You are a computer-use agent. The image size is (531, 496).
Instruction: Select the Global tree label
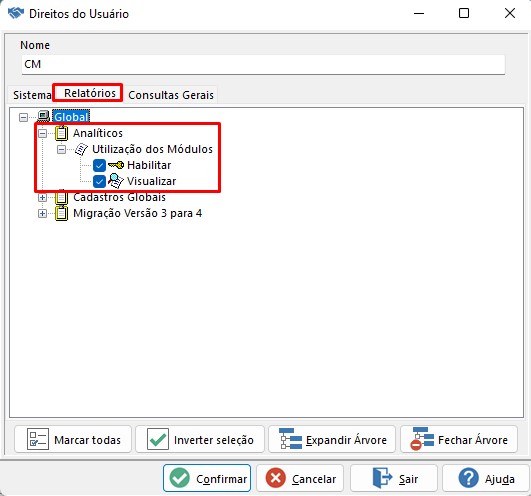coord(71,117)
